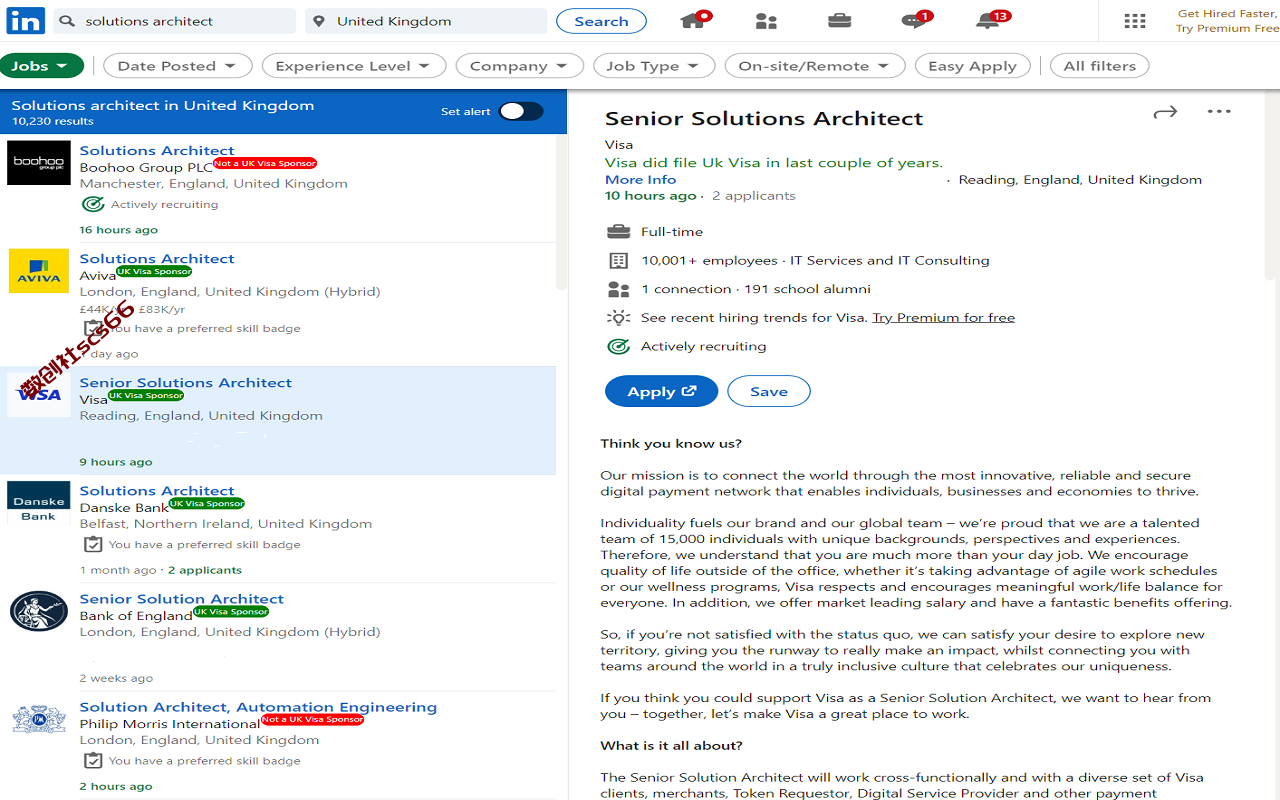Viewport: 1280px width, 800px height.
Task: Open the Job Type filter dropdown
Action: point(654,66)
